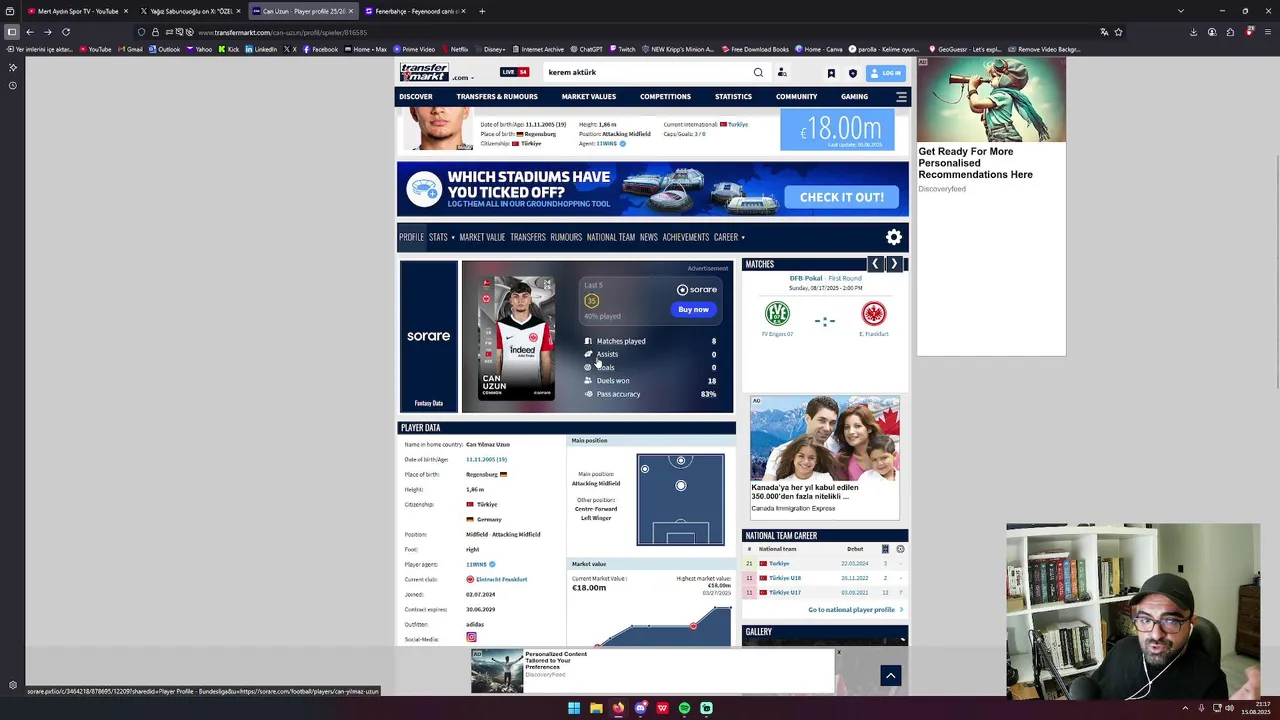Open Türkiye U18 national team link
Image resolution: width=1280 pixels, height=720 pixels.
tap(785, 578)
